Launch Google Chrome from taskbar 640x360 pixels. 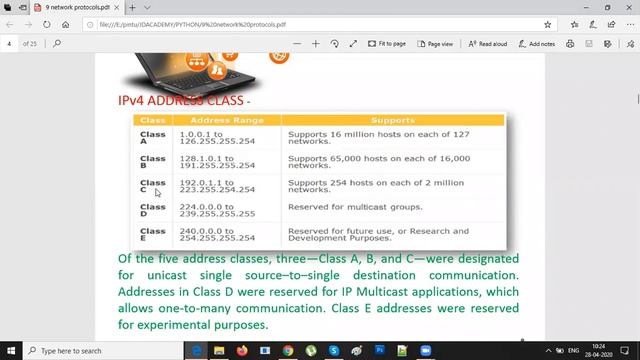click(x=288, y=351)
